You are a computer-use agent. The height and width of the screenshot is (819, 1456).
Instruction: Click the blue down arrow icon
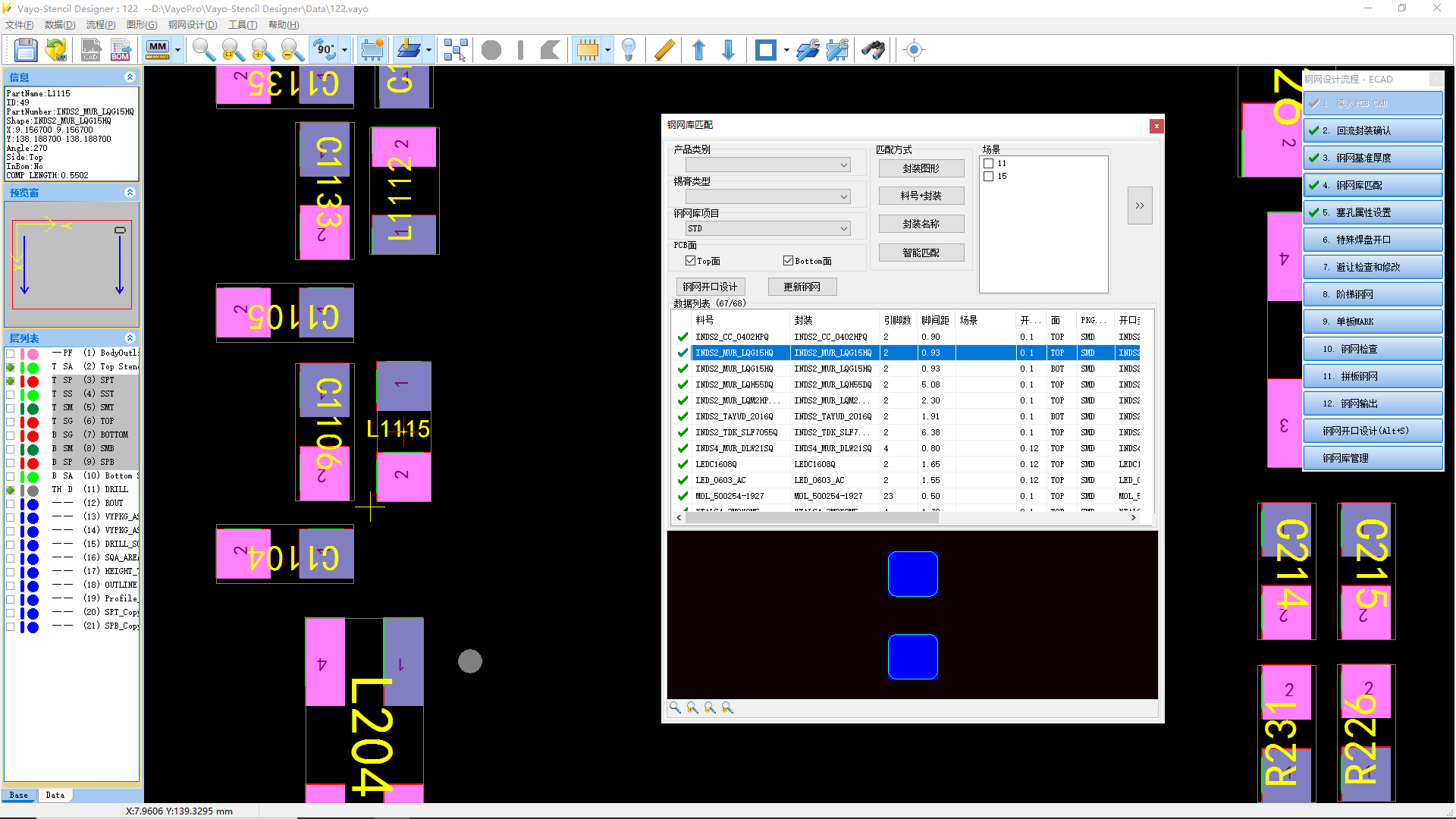tap(728, 51)
